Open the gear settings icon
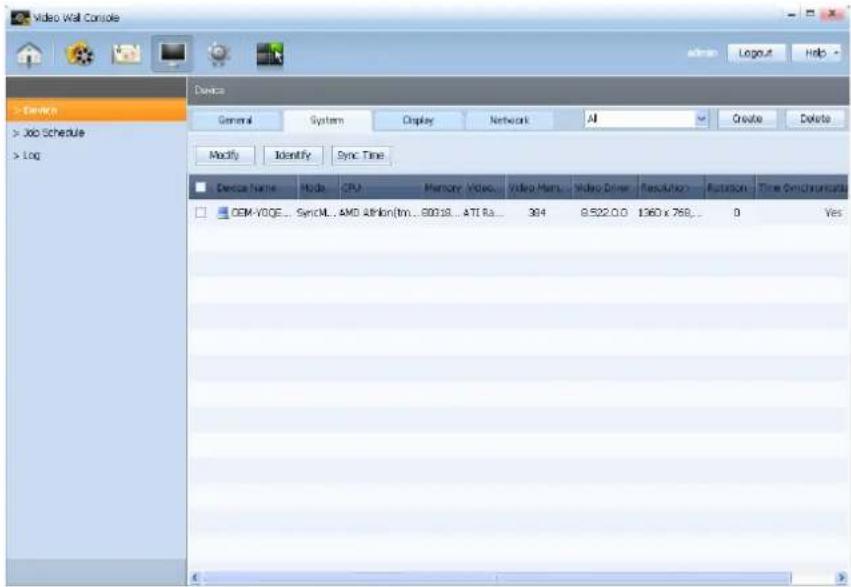851x587 pixels. pyautogui.click(x=219, y=54)
